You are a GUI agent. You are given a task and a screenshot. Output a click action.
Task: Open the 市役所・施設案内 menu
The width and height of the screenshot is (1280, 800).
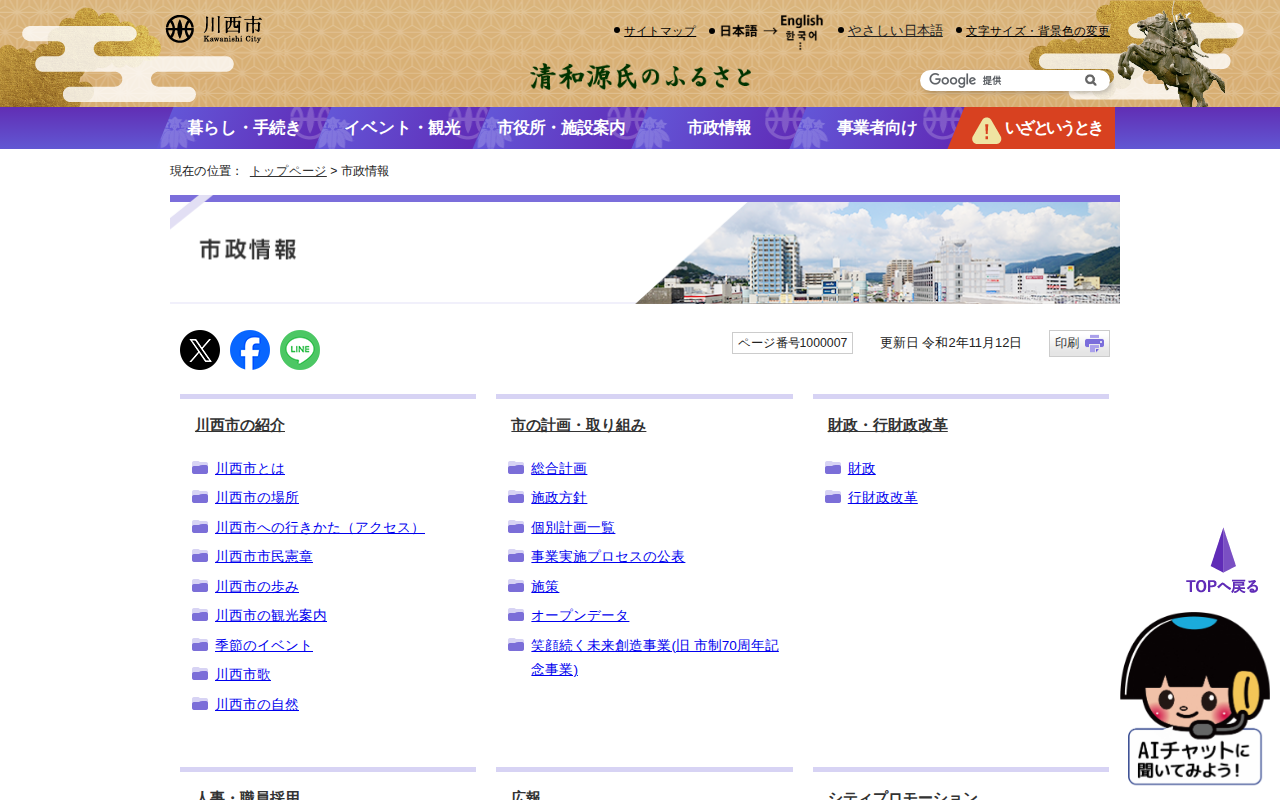(x=561, y=128)
